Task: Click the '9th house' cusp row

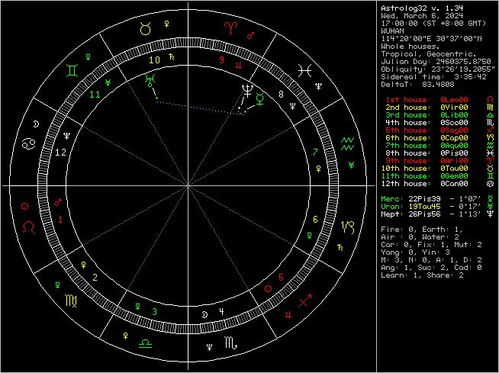Action: (427, 161)
